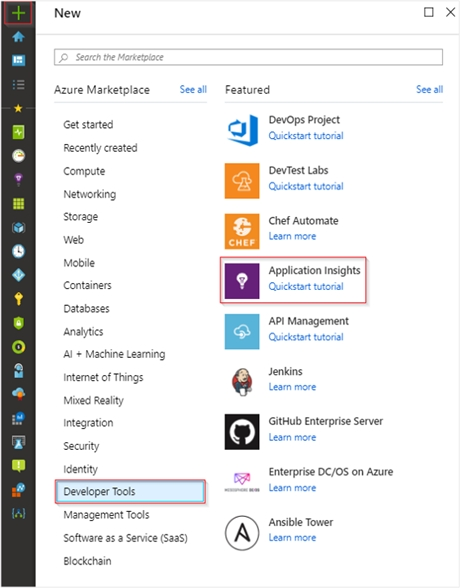Click the clock icon in the sidebar
Screen dimensions: 460x588
(x=18, y=251)
